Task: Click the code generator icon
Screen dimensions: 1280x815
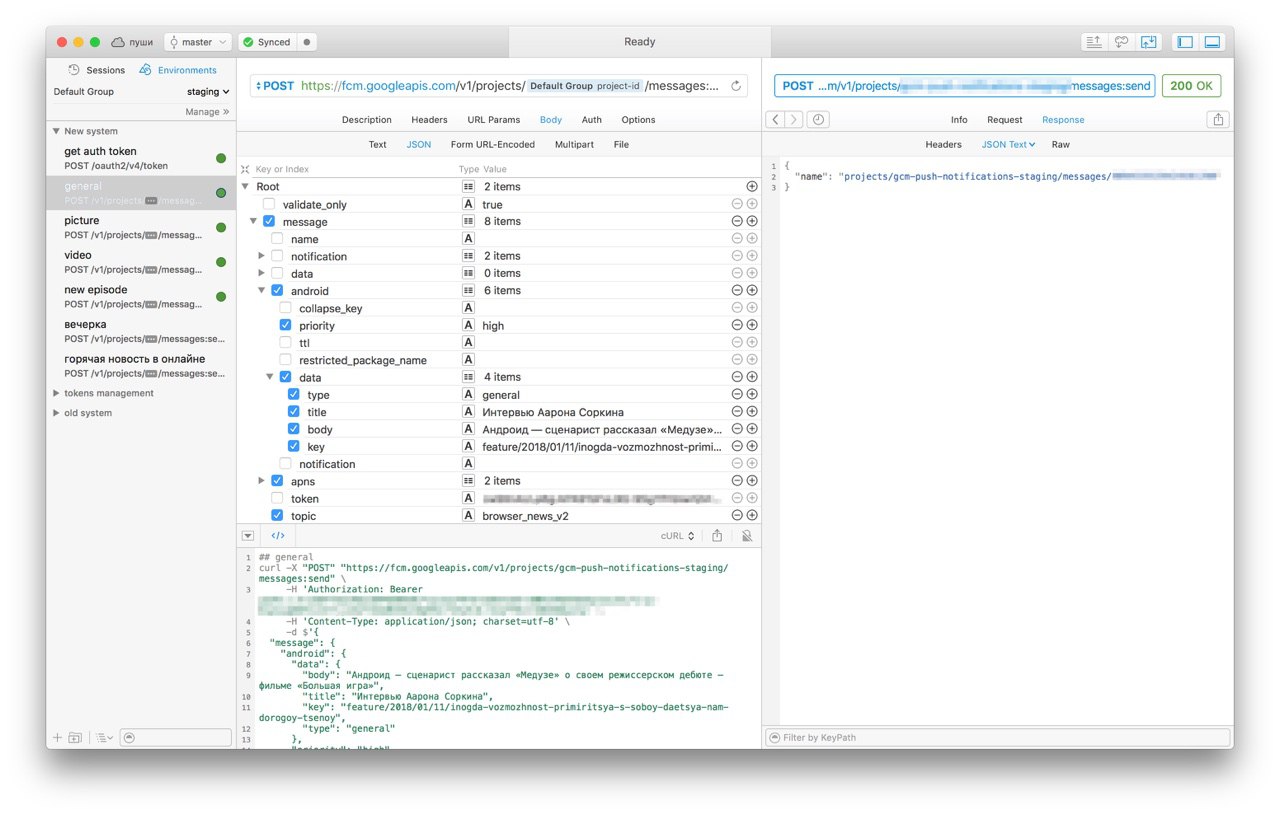Action: 278,536
